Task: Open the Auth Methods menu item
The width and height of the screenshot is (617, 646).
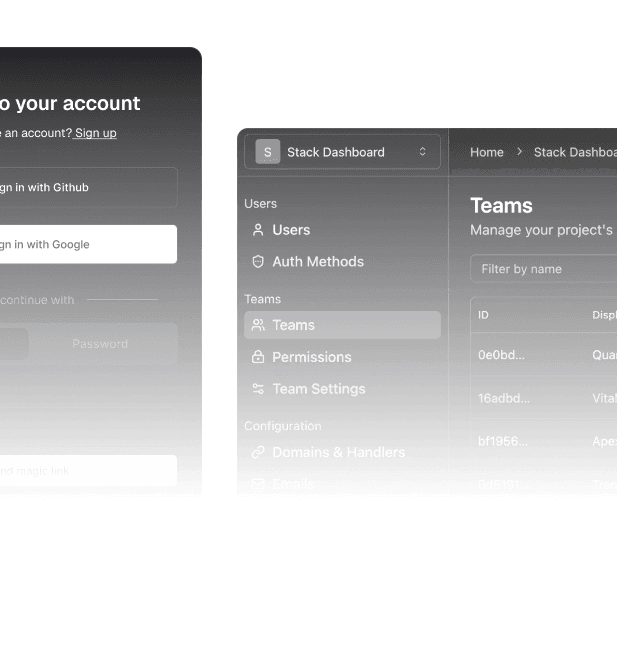Action: click(x=318, y=262)
